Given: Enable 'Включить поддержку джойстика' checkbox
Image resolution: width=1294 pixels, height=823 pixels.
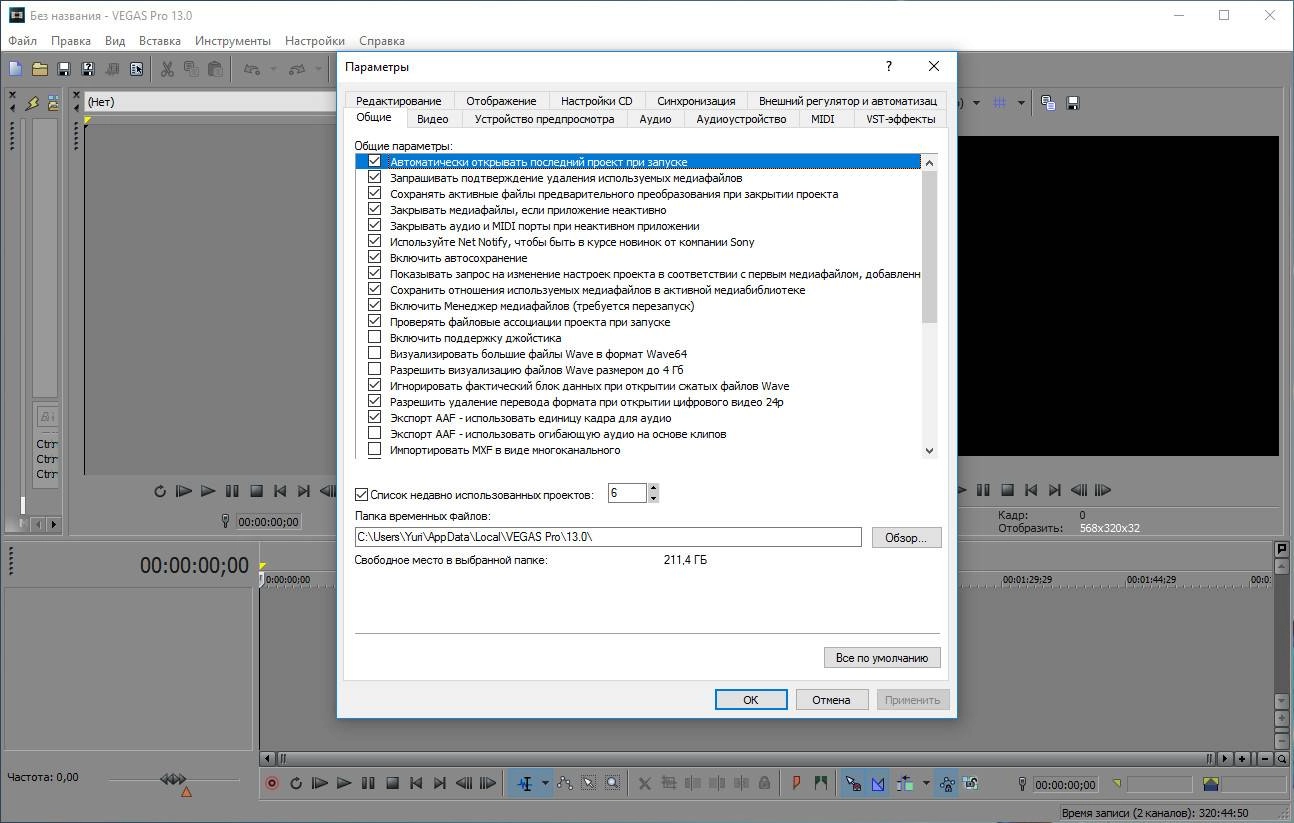Looking at the screenshot, I should [x=375, y=337].
